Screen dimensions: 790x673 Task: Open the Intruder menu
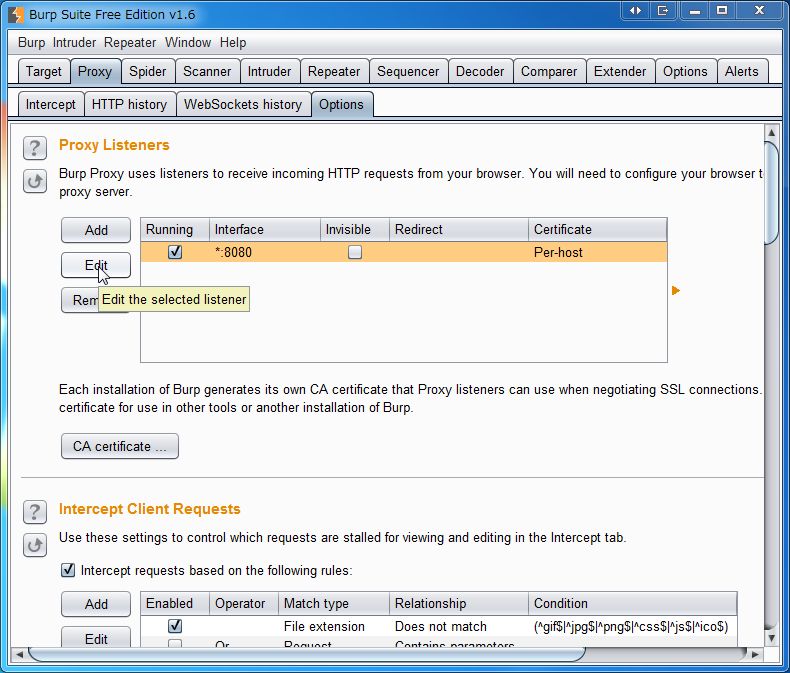[x=74, y=43]
